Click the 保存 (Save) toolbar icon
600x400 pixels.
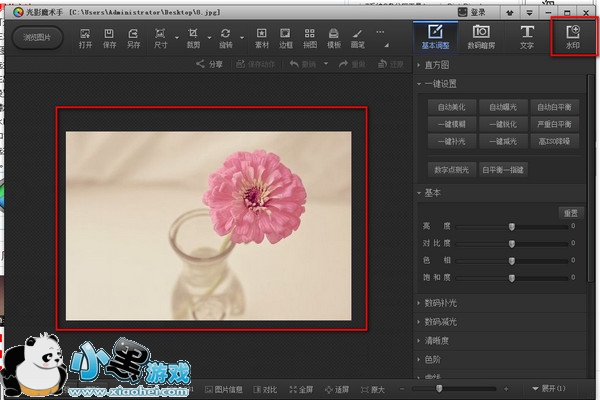click(x=110, y=37)
